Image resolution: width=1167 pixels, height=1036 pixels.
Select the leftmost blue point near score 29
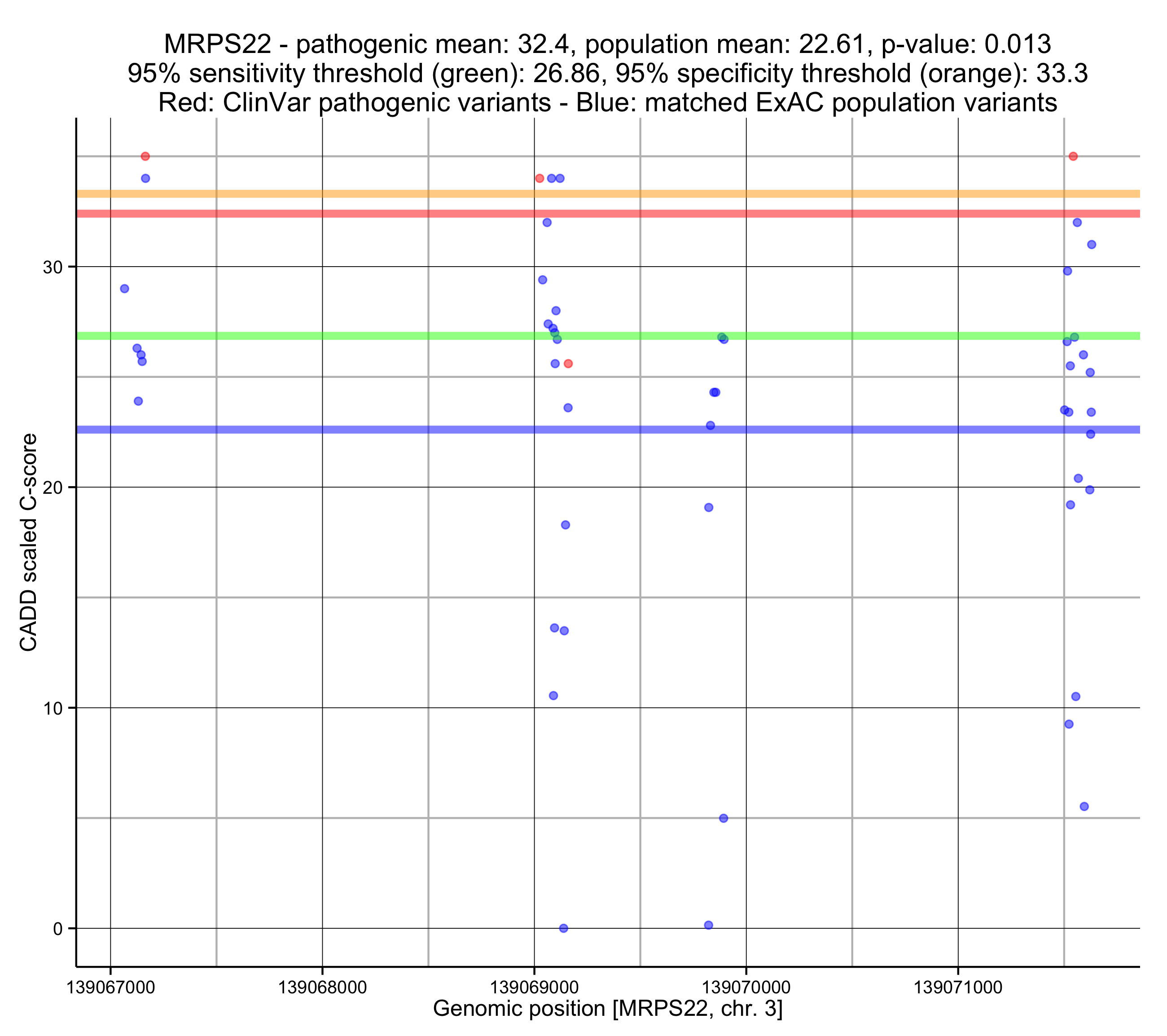click(x=124, y=289)
